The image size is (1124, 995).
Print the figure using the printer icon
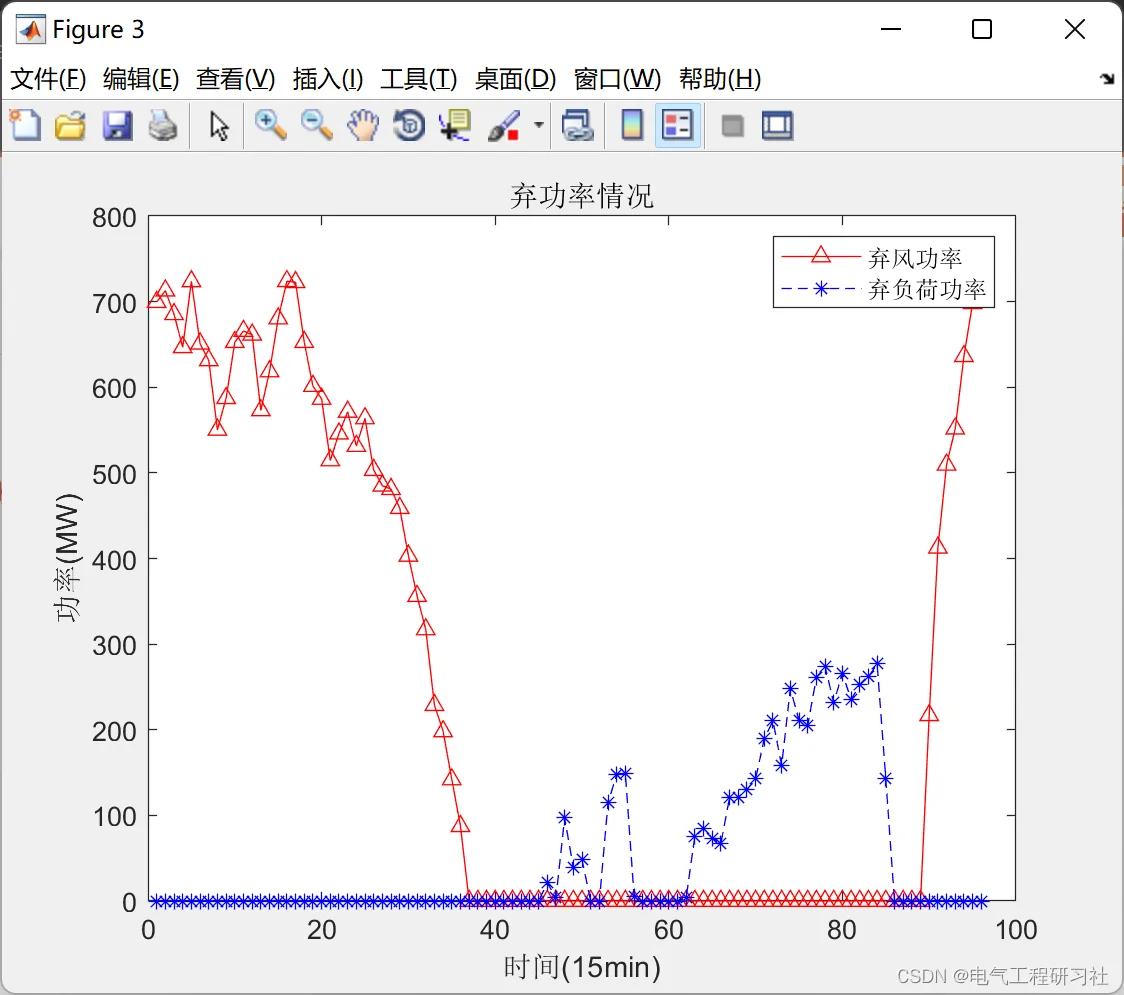pyautogui.click(x=163, y=125)
